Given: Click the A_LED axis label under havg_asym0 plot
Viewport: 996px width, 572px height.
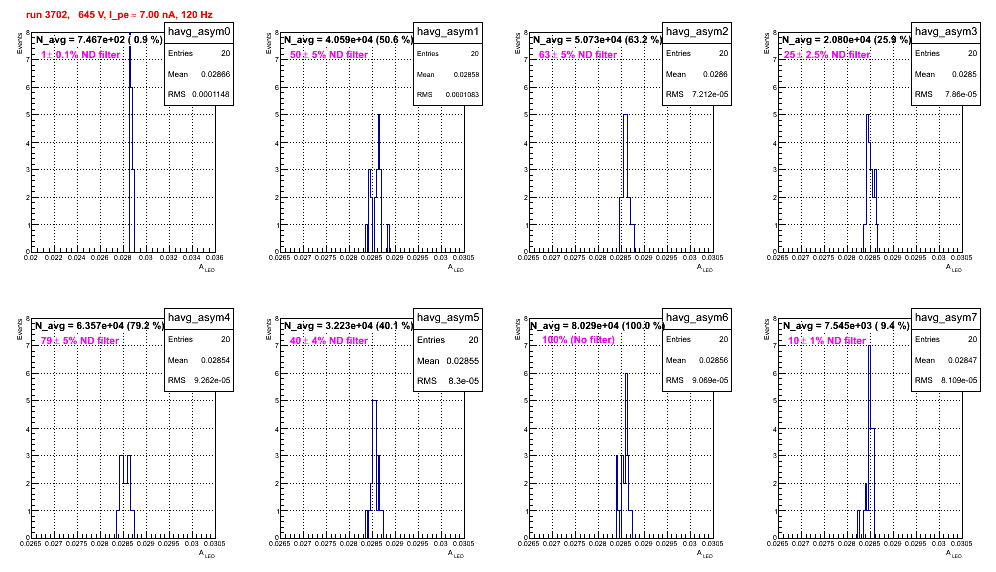Looking at the screenshot, I should click(x=207, y=268).
